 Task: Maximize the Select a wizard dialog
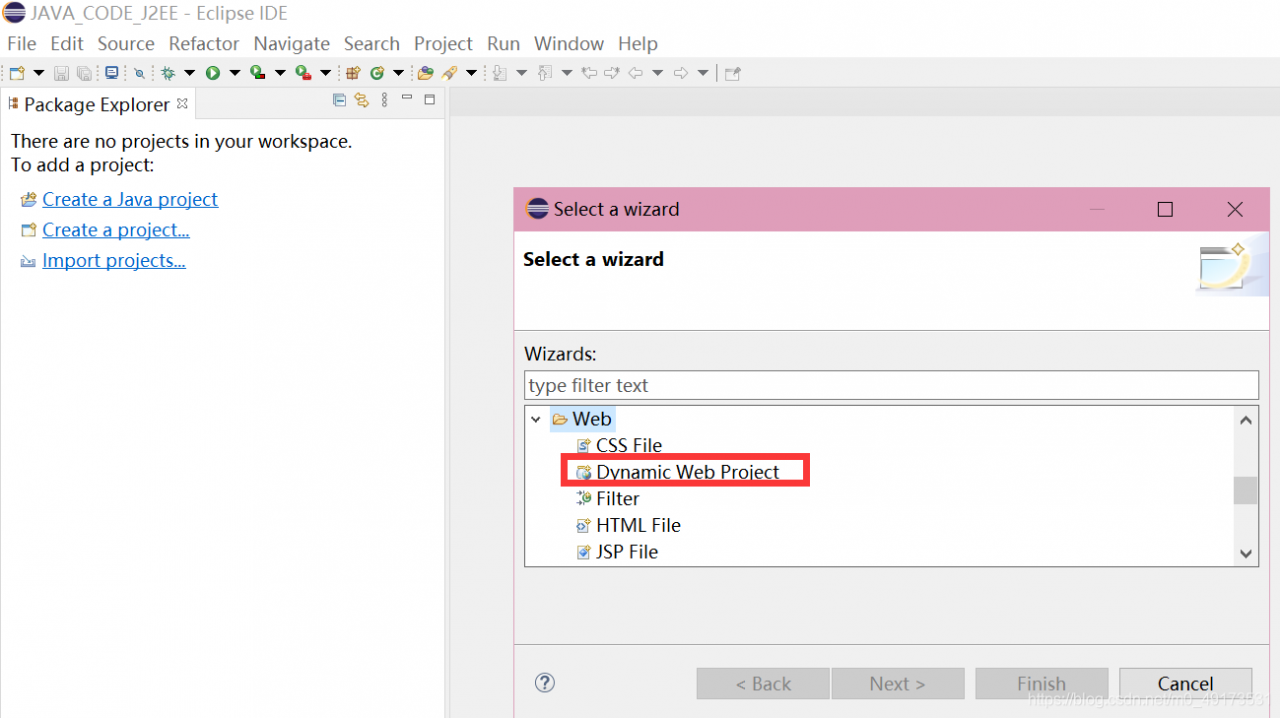[1165, 209]
